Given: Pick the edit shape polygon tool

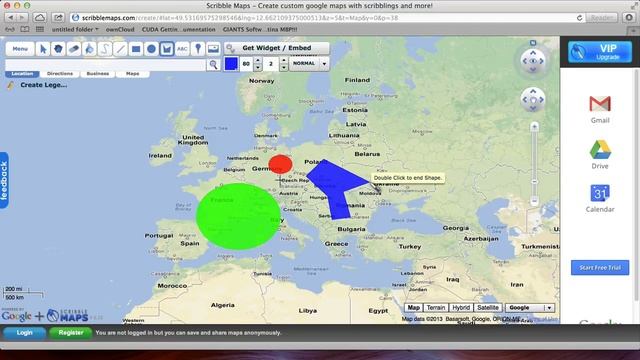Looking at the screenshot, I should [58, 49].
